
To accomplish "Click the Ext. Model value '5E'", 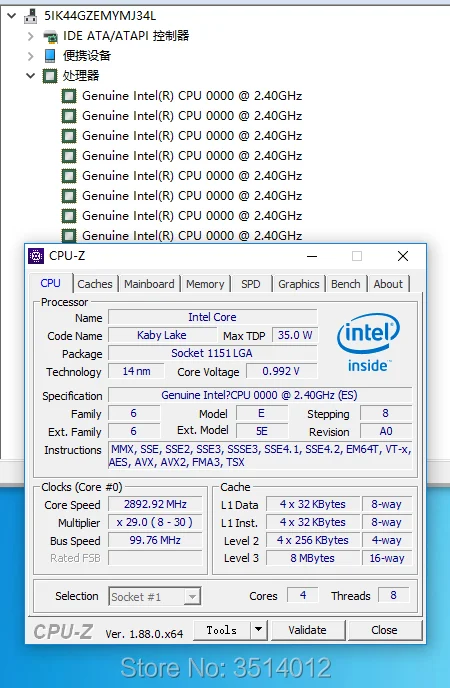I will (x=262, y=431).
